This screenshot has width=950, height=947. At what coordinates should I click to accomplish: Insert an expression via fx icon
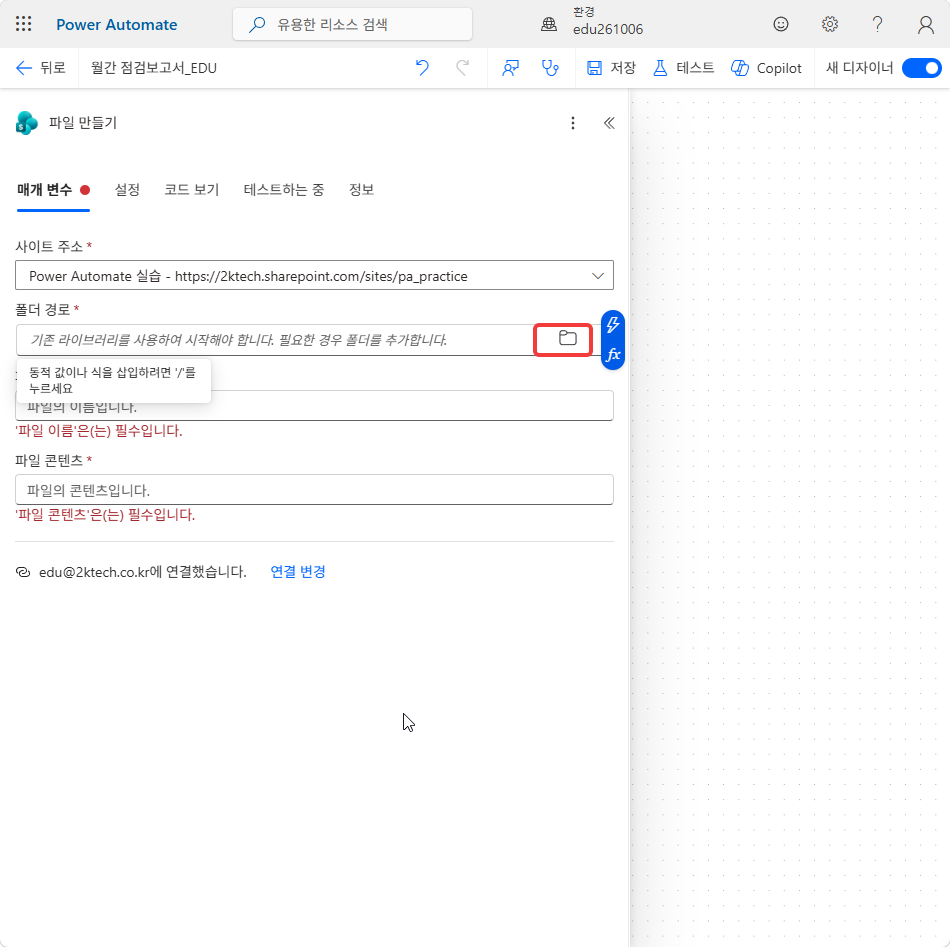tap(613, 354)
